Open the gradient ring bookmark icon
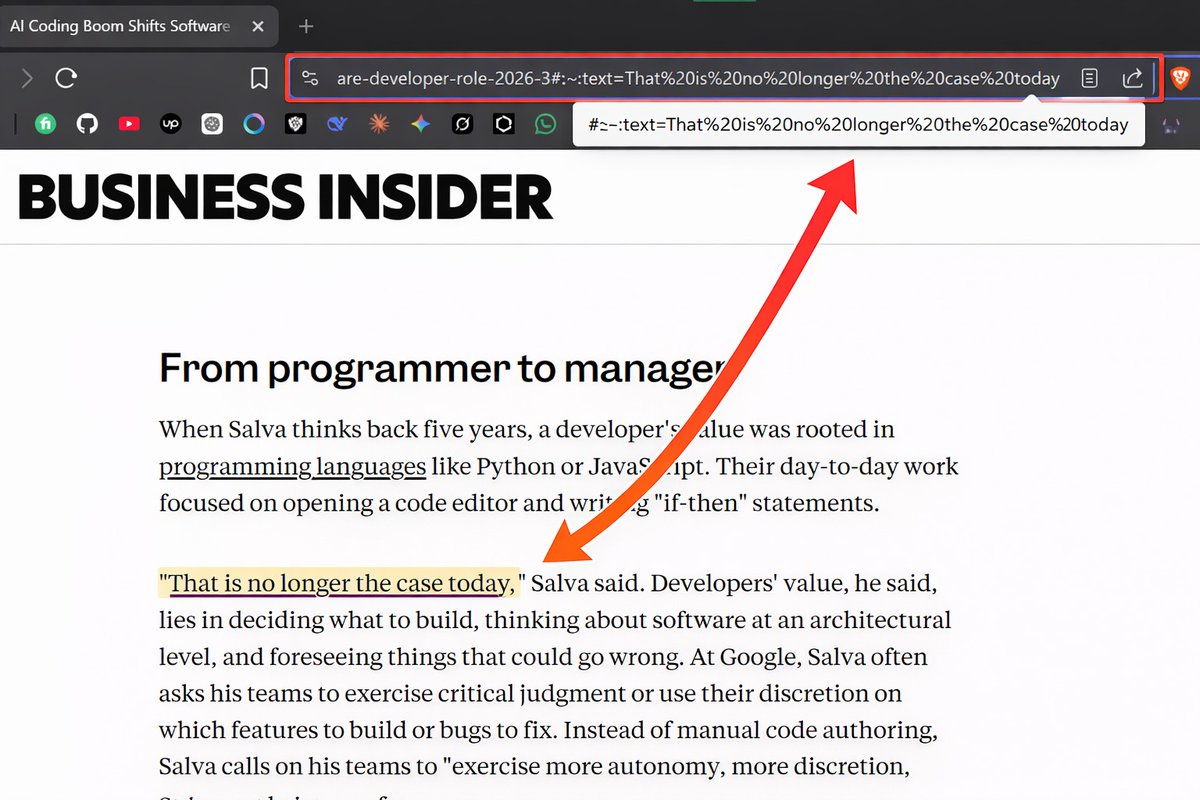Image resolution: width=1200 pixels, height=800 pixels. click(254, 124)
